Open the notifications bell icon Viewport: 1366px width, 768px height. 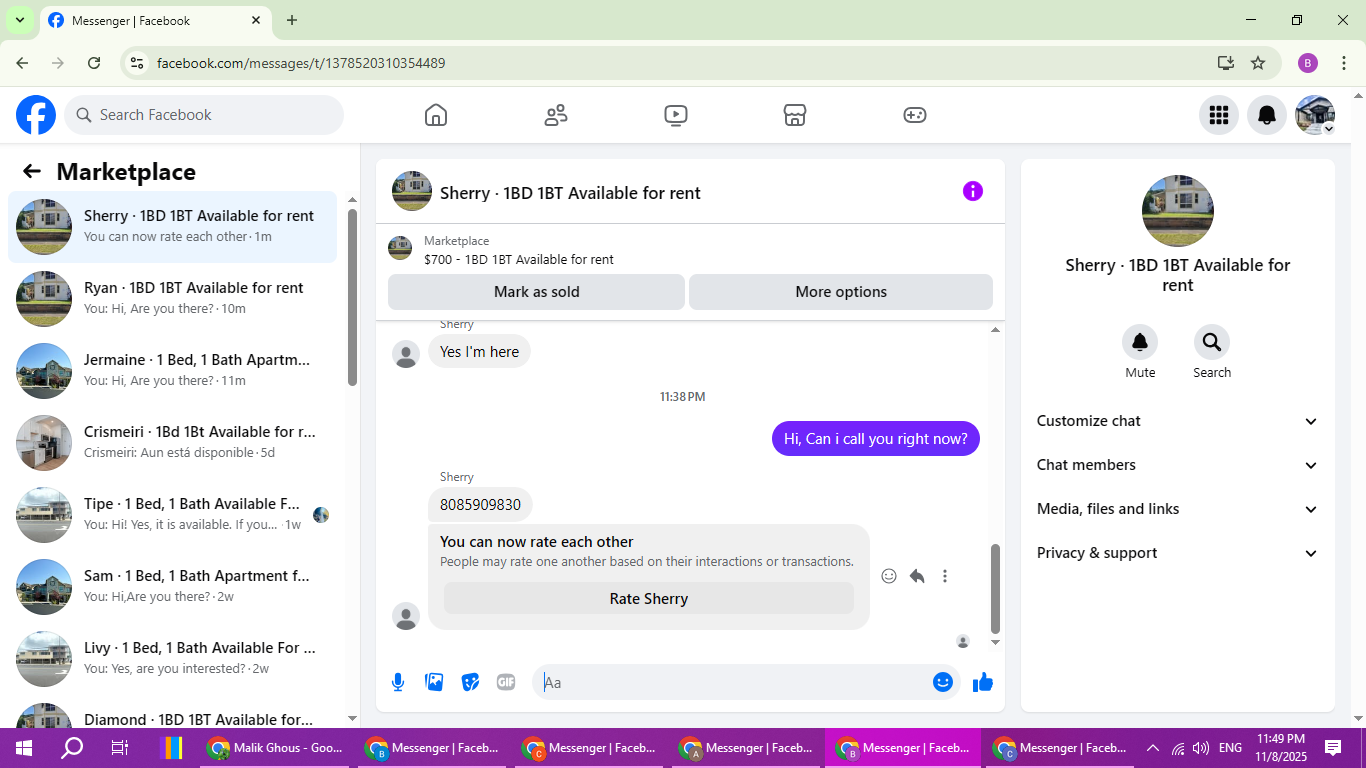pos(1267,115)
